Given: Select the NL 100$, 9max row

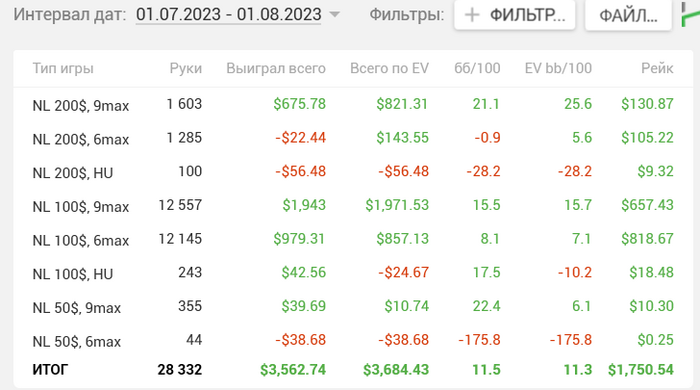Looking at the screenshot, I should [353, 206].
